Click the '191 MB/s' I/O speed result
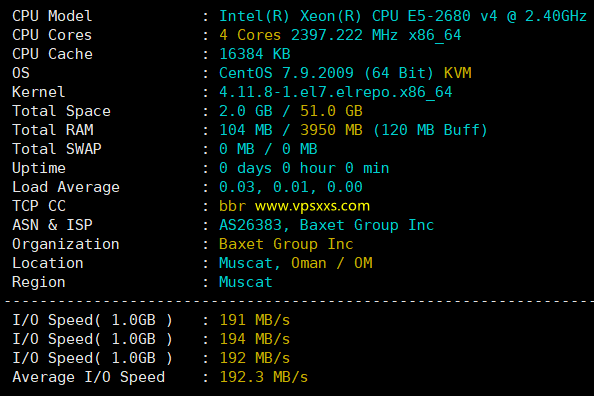The image size is (594, 396). click(255, 320)
